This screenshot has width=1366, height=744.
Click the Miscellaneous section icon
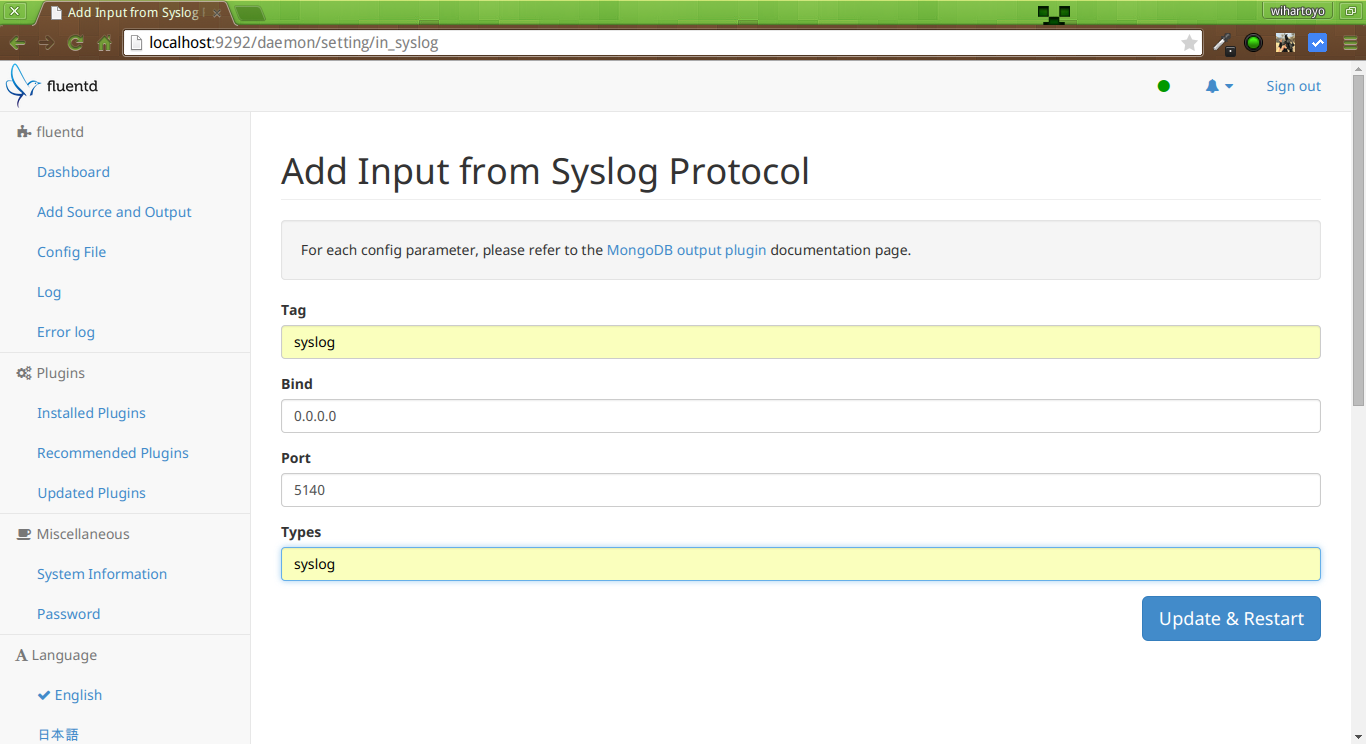coord(22,533)
